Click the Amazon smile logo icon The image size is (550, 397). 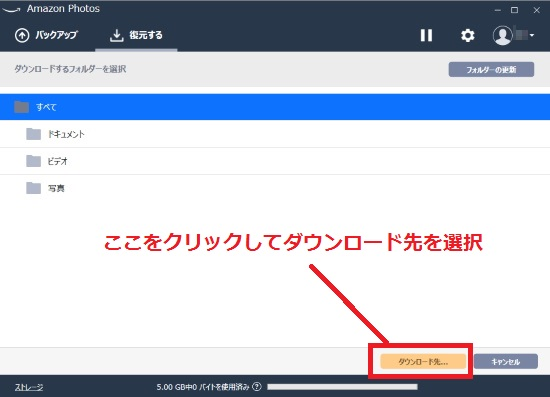[x=11, y=10]
